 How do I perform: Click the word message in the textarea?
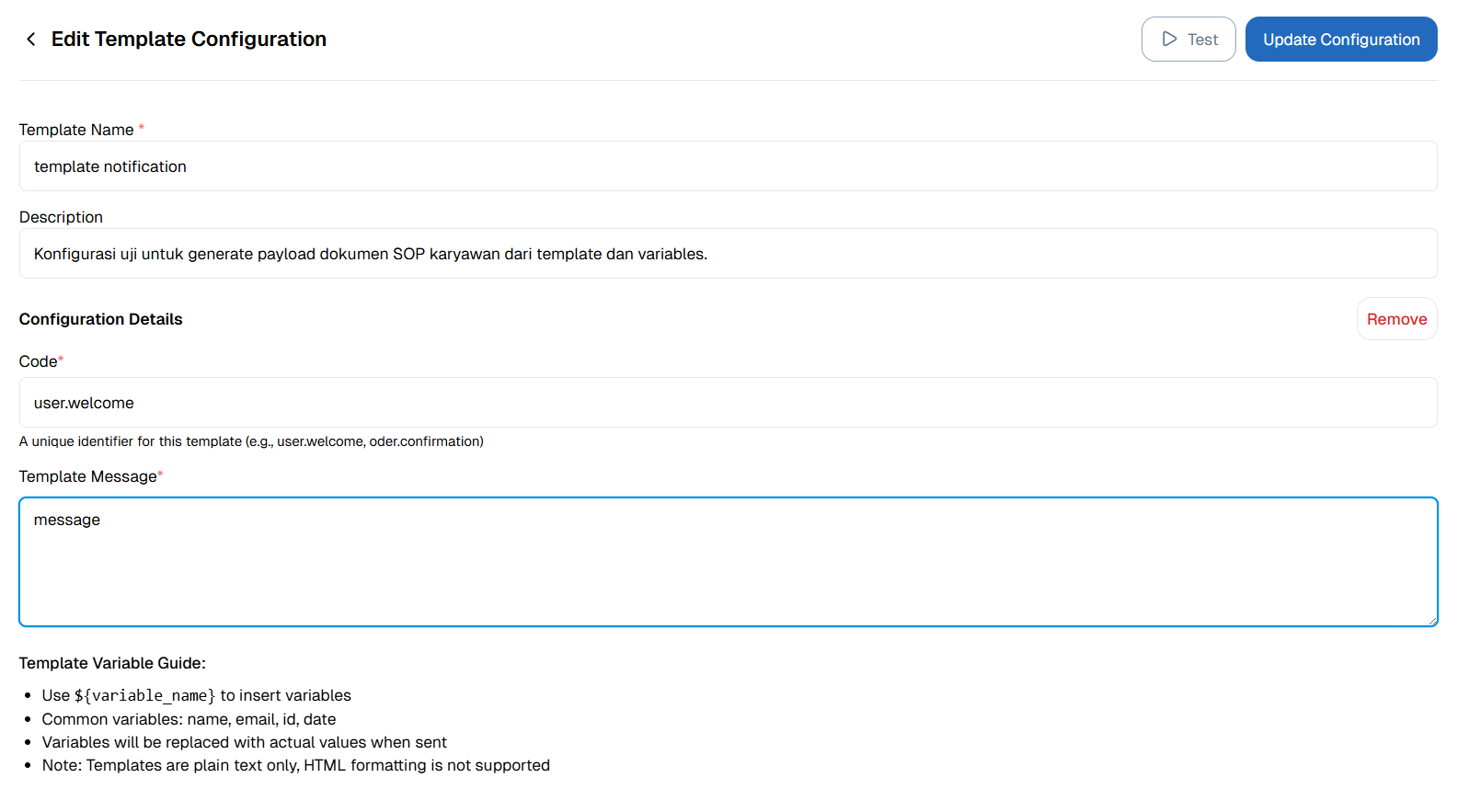coord(66,520)
